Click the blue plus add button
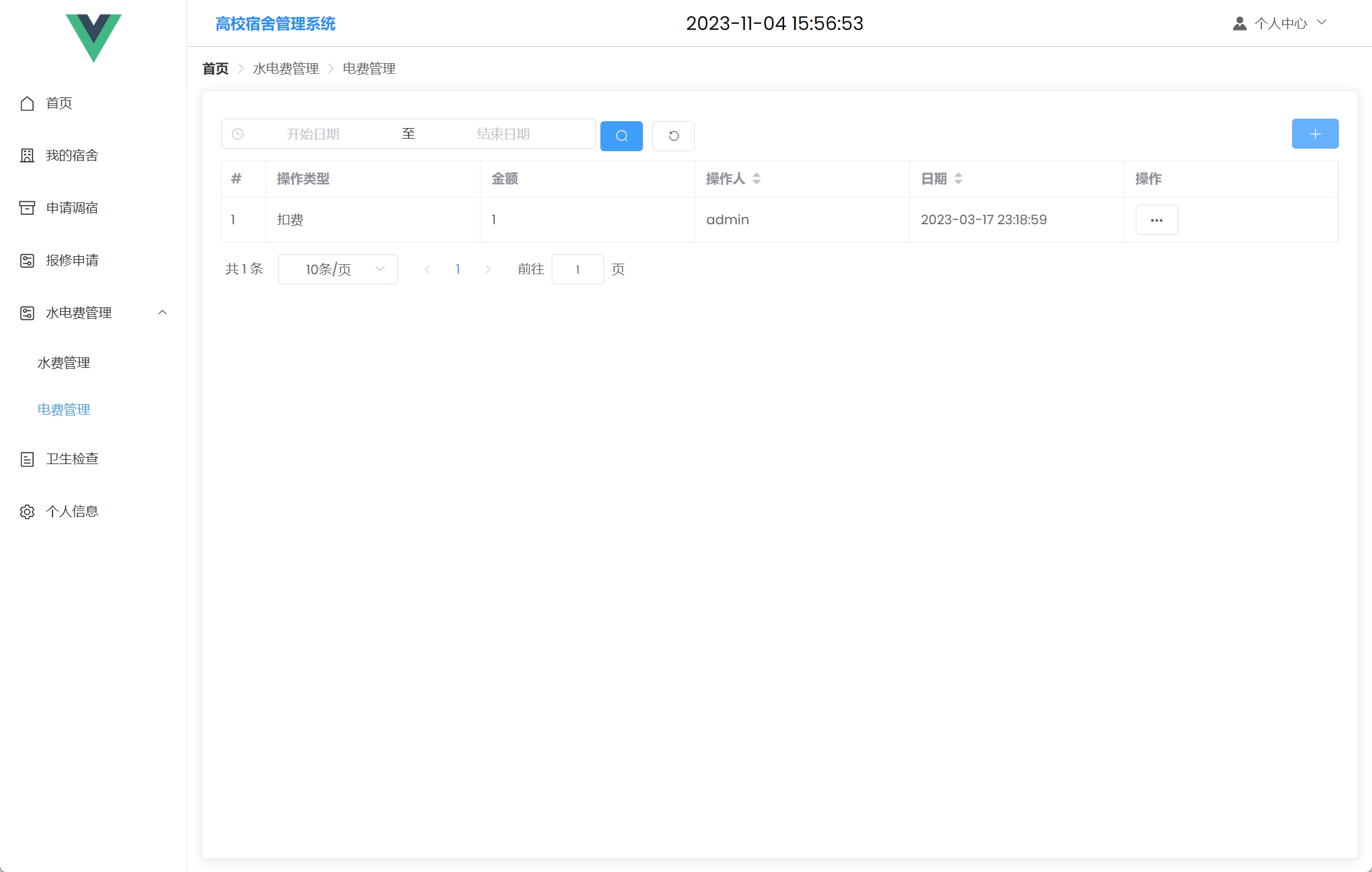 pyautogui.click(x=1315, y=134)
